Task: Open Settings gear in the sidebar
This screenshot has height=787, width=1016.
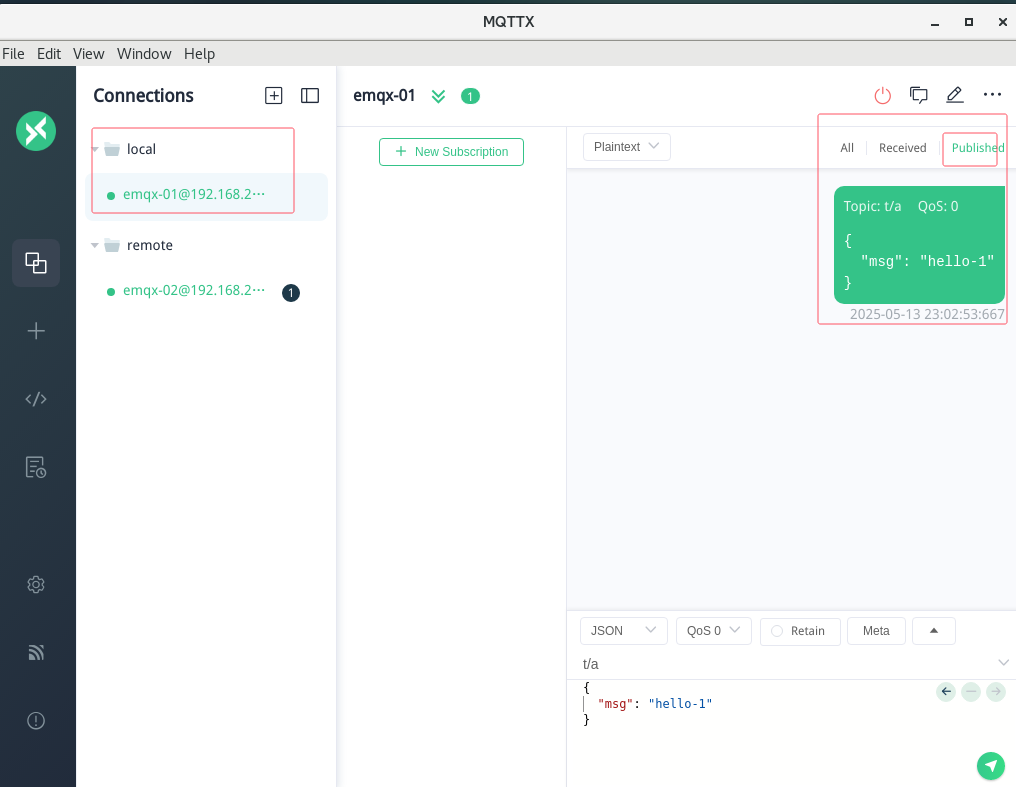Action: (x=36, y=584)
